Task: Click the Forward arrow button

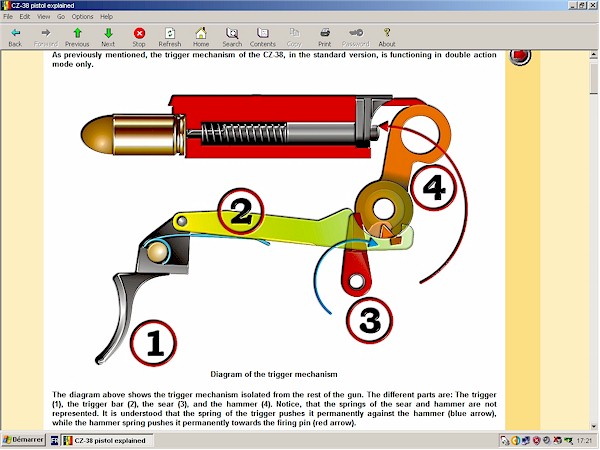Action: point(46,37)
